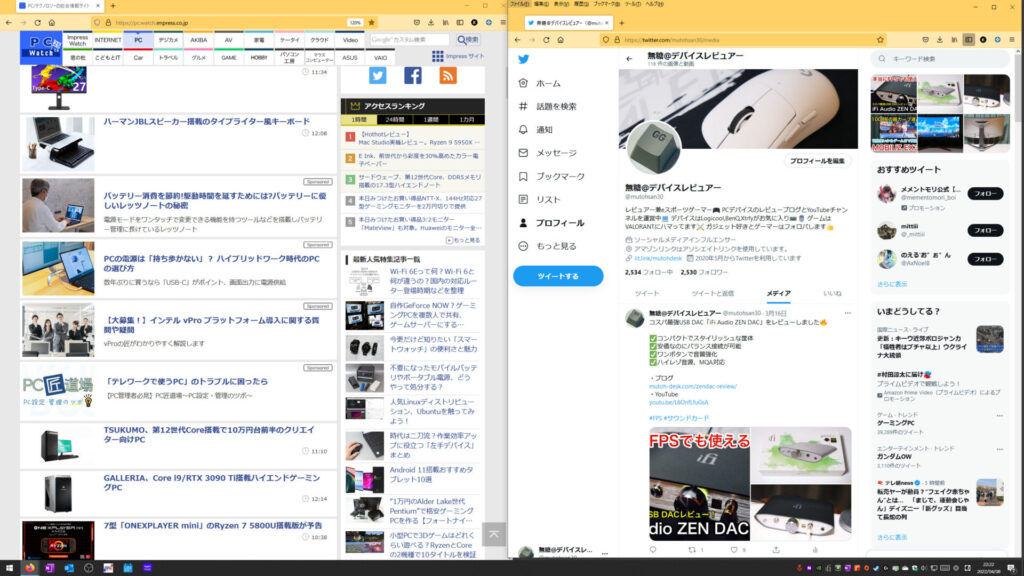
Task: Open tweet options three-dot menu
Action: click(x=848, y=313)
